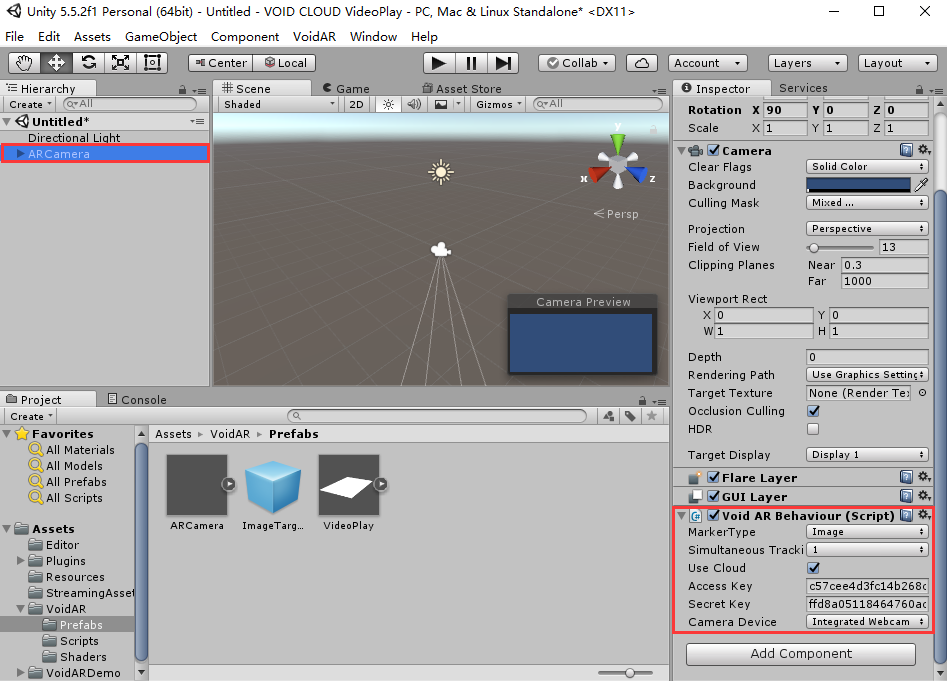Open Rendering Path dropdown
Screen dimensions: 947x681
[x=867, y=375]
